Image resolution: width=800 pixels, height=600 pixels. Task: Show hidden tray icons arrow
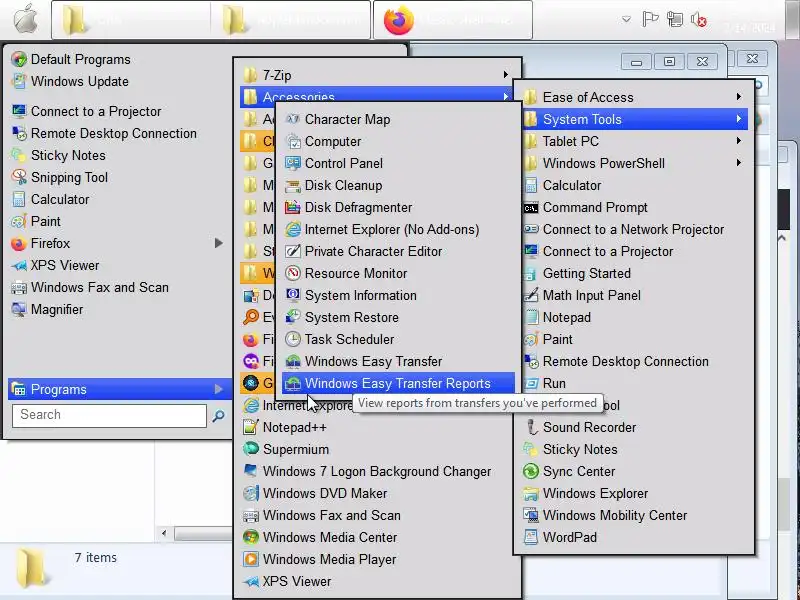click(x=626, y=20)
